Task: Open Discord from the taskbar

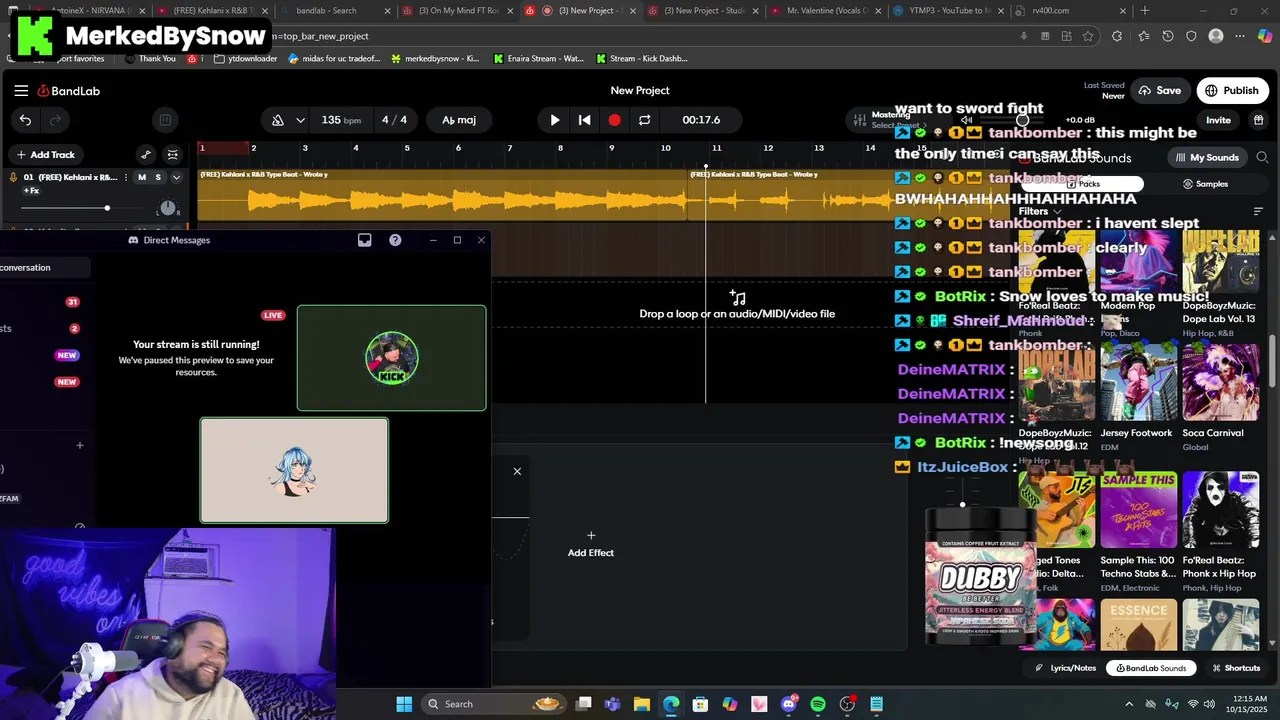Action: (789, 704)
